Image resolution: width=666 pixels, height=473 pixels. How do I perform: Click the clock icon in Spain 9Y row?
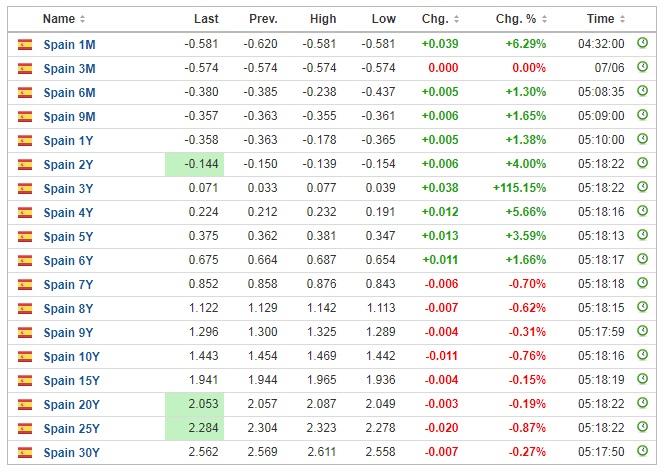(x=643, y=331)
